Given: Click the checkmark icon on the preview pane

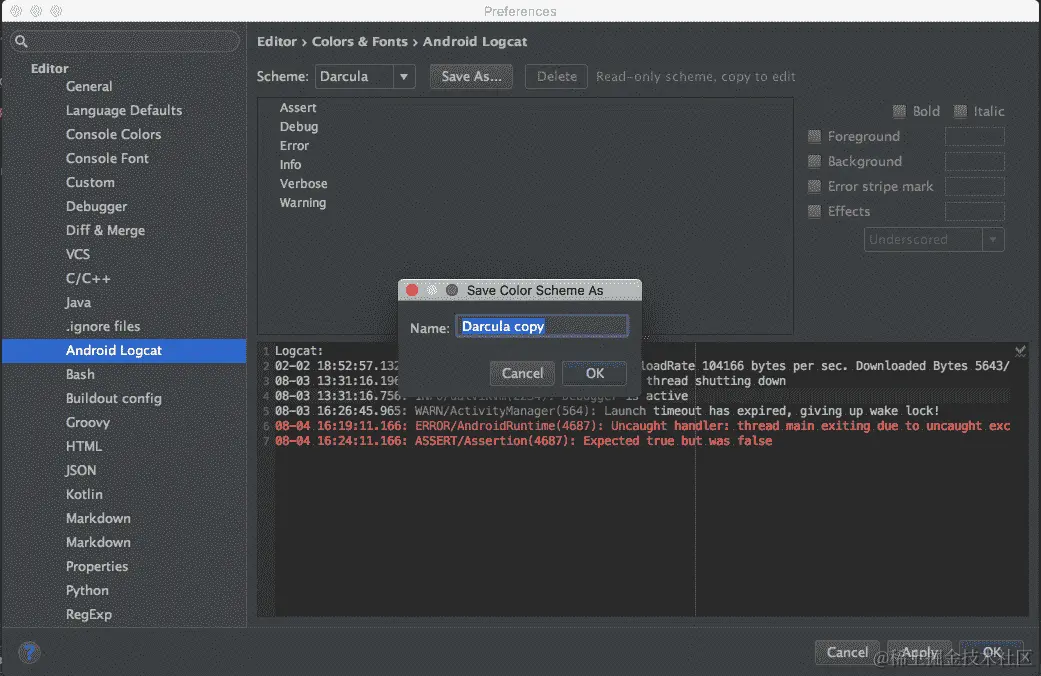Looking at the screenshot, I should 1020,351.
